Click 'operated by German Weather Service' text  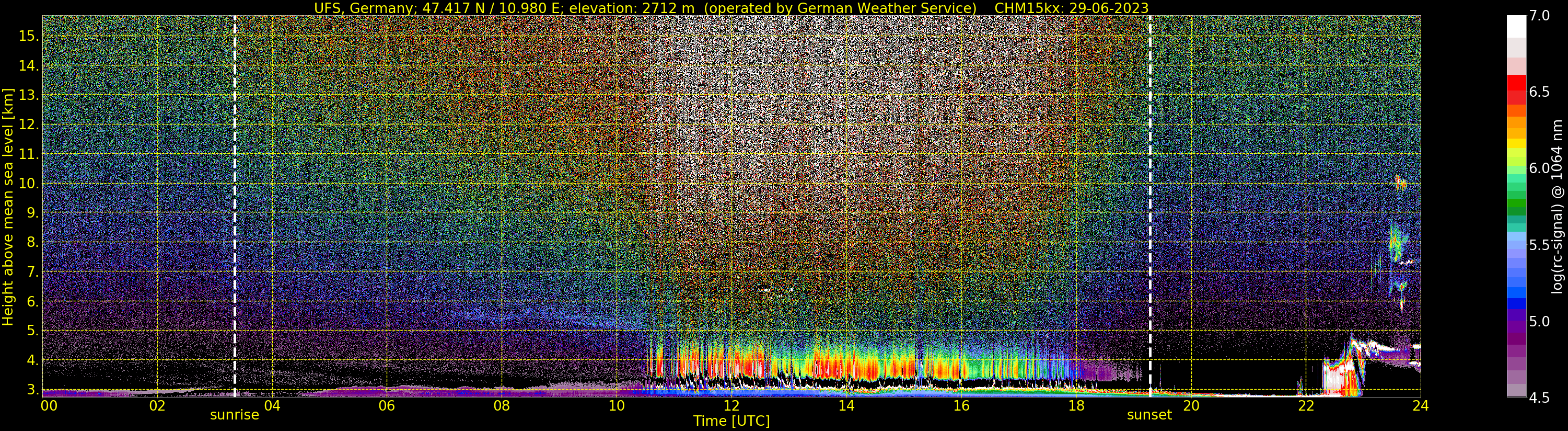[841, 8]
